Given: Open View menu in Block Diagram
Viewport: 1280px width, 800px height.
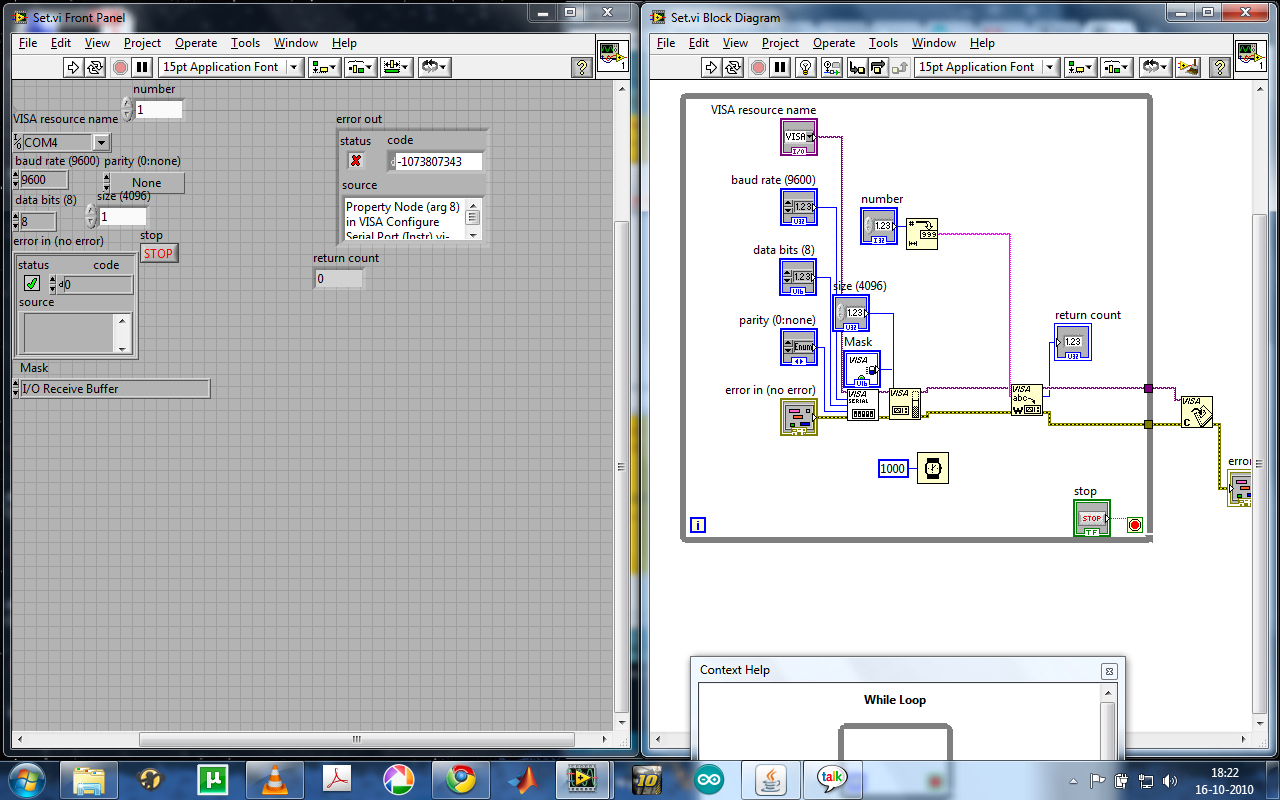Looking at the screenshot, I should (x=735, y=43).
